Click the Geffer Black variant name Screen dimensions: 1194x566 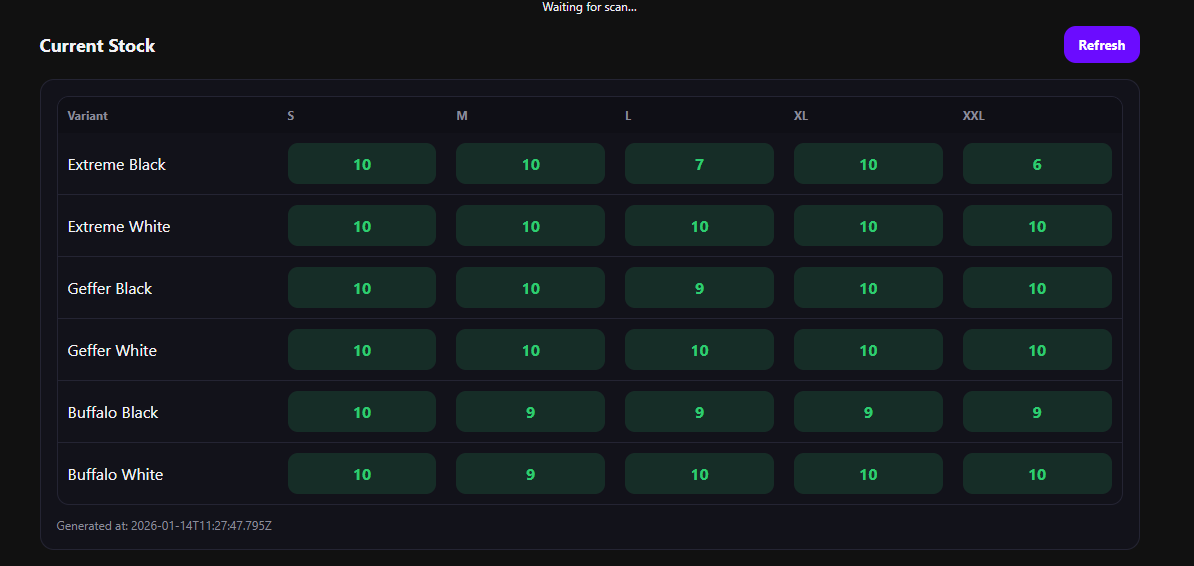point(110,288)
